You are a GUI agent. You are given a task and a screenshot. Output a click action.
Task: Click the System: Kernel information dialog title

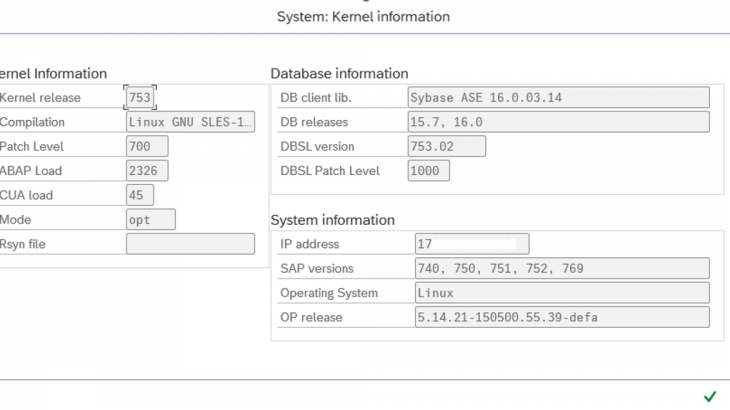point(363,17)
